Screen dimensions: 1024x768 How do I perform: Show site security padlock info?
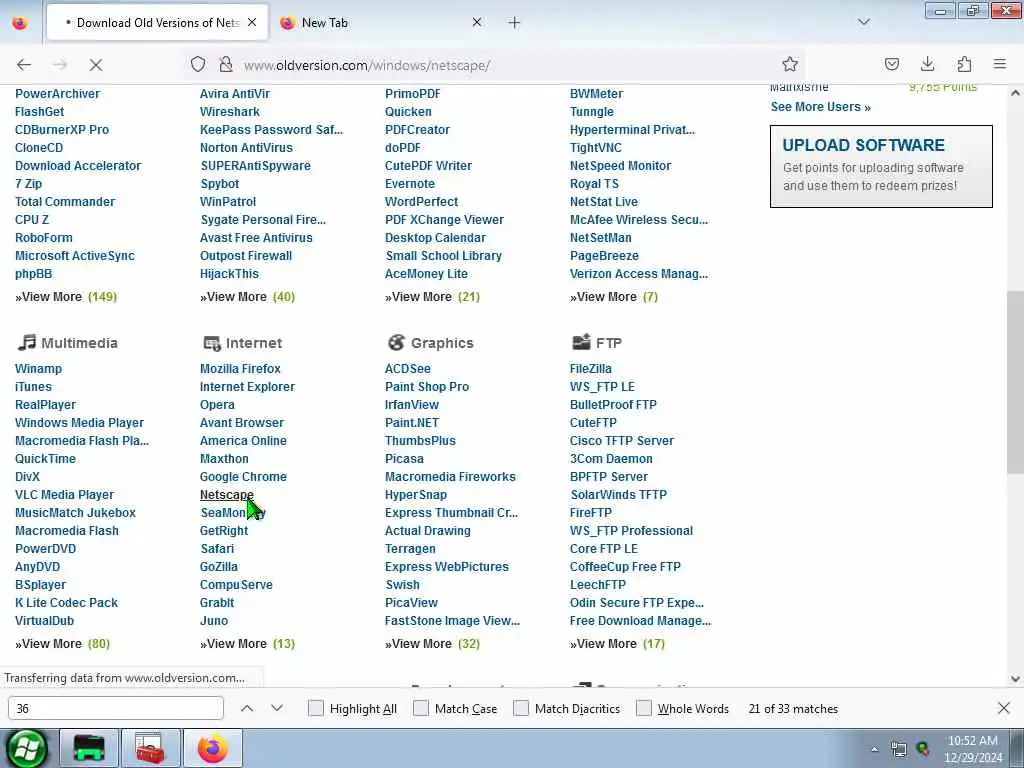226,64
